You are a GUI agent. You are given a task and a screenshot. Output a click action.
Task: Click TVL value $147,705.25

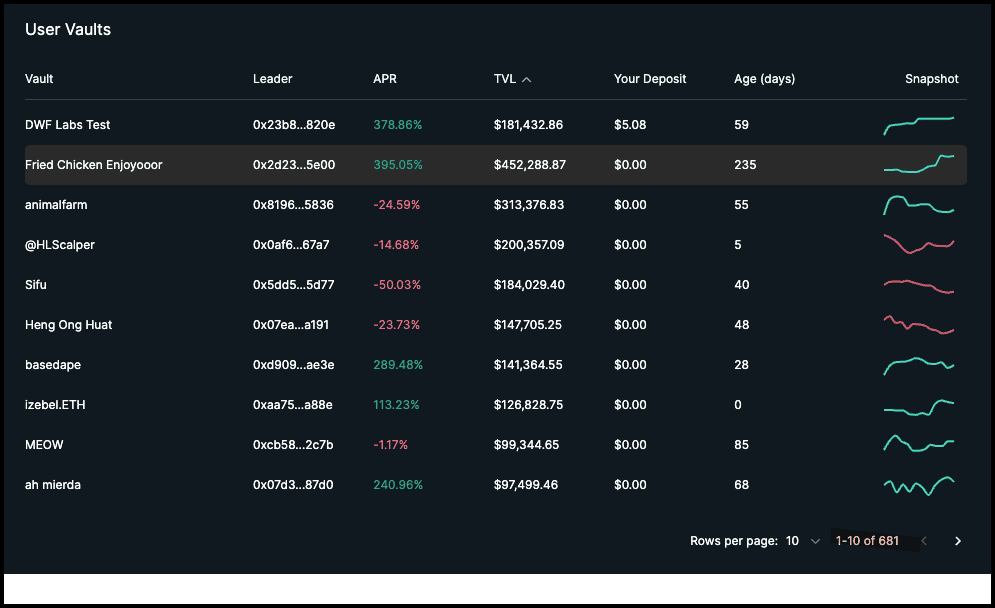tap(527, 325)
